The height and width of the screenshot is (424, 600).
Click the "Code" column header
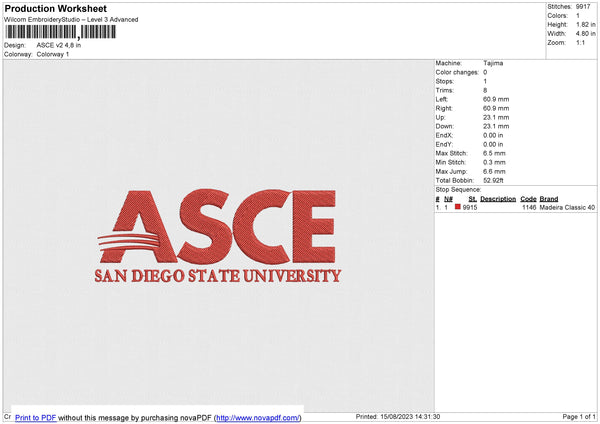pos(528,199)
